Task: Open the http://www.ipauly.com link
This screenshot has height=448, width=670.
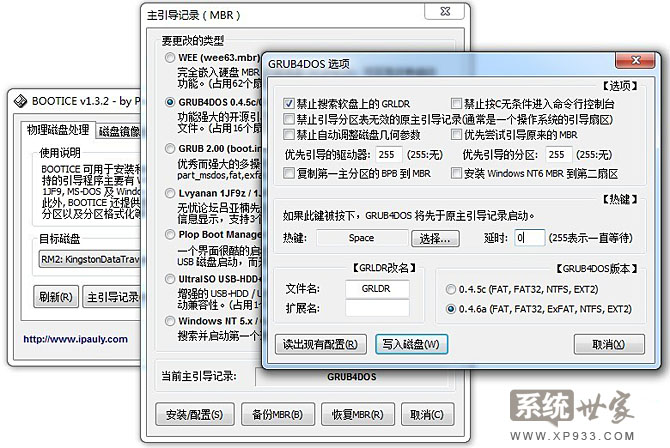Action: 76,339
